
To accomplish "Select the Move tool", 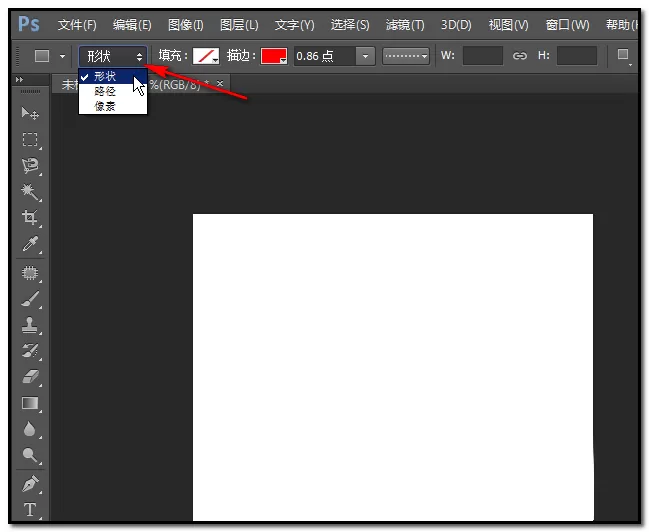I will pos(30,113).
